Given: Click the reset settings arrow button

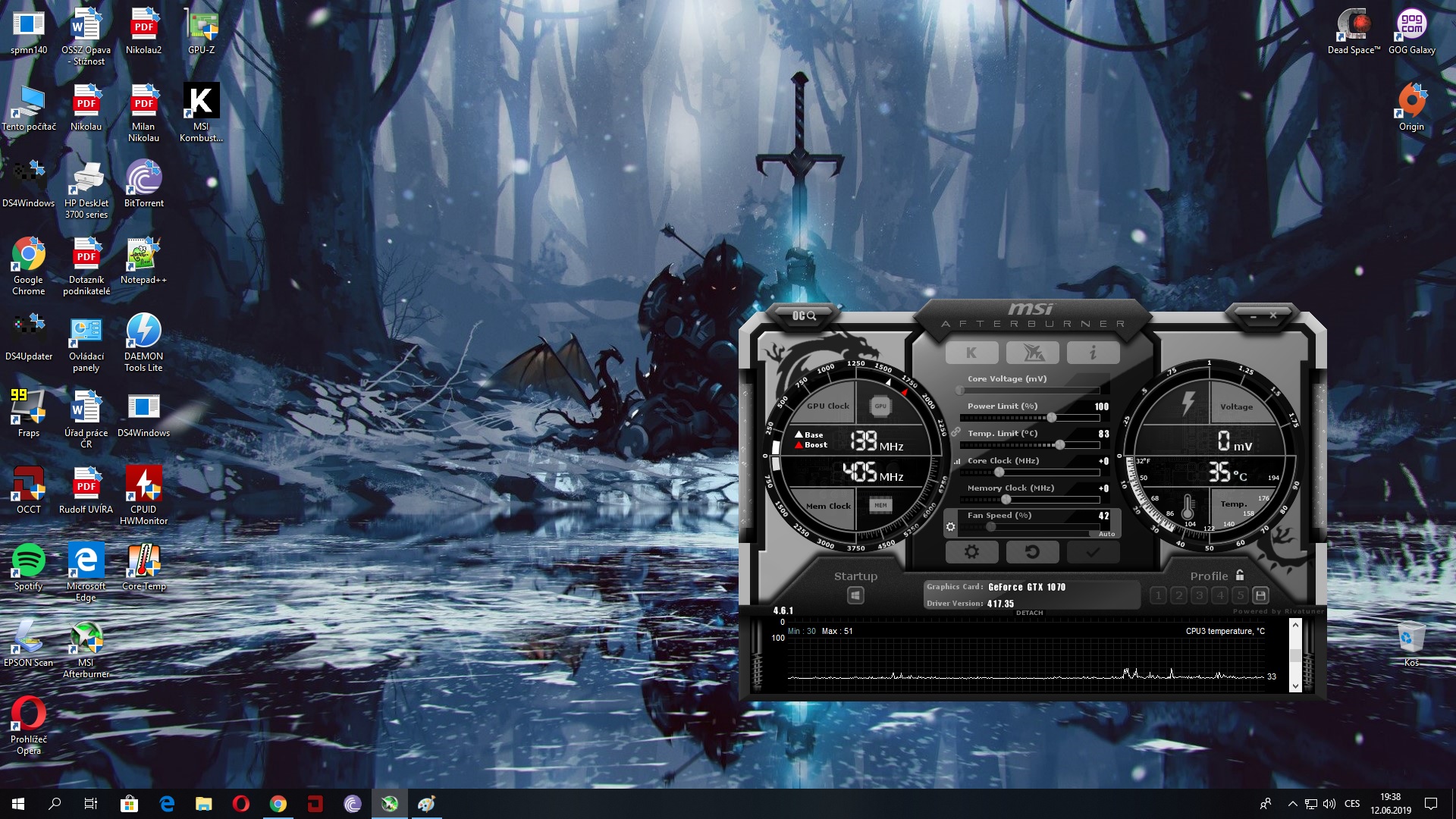Looking at the screenshot, I should tap(1032, 552).
